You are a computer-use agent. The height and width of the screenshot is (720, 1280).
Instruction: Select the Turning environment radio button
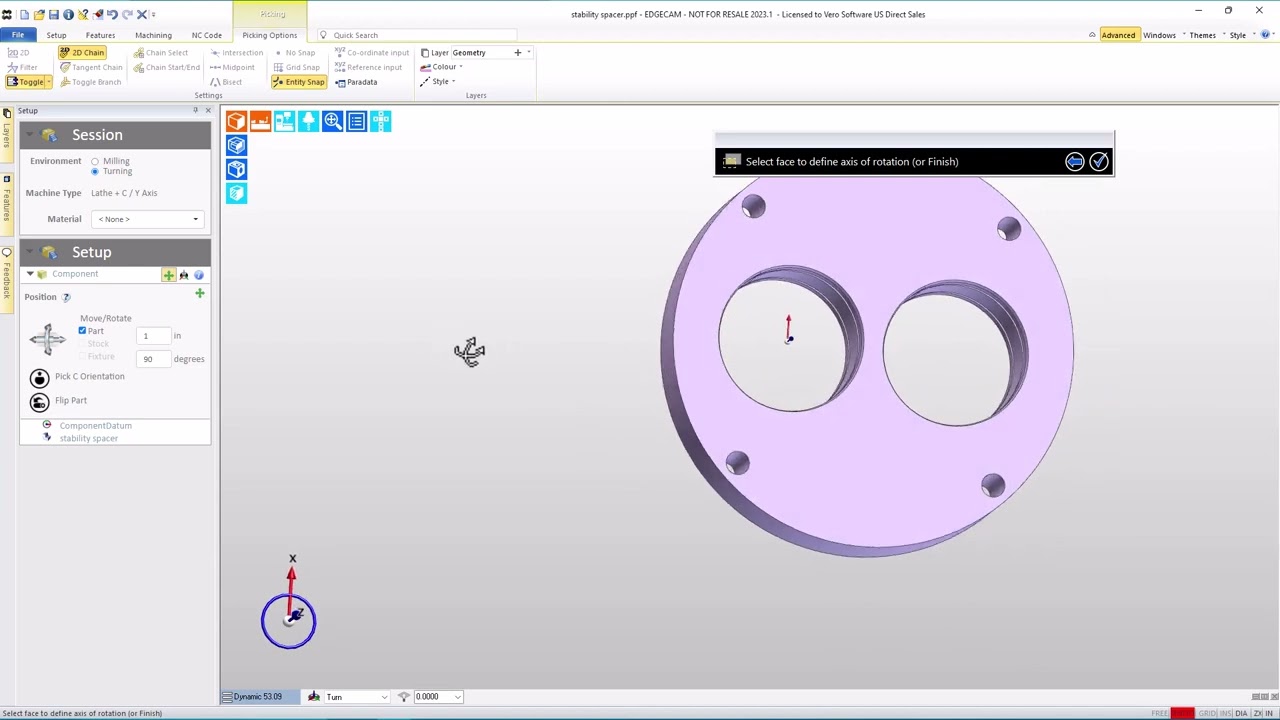(95, 171)
